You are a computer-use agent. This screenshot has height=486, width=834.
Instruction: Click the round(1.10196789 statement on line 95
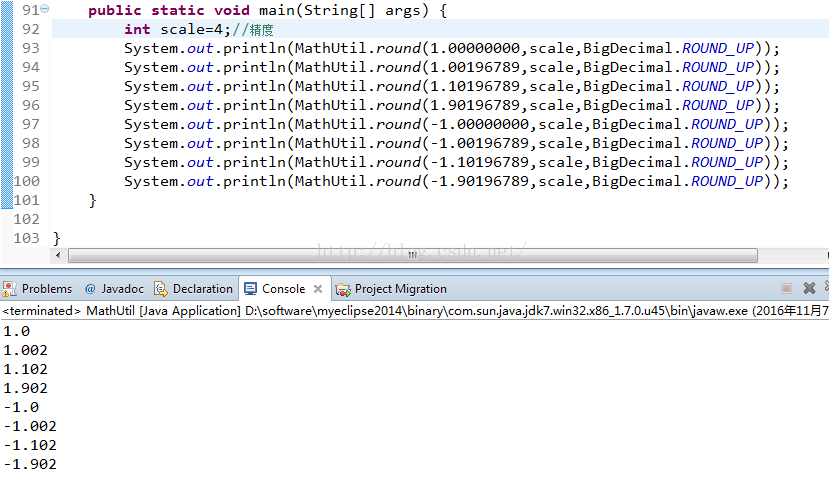(452, 86)
